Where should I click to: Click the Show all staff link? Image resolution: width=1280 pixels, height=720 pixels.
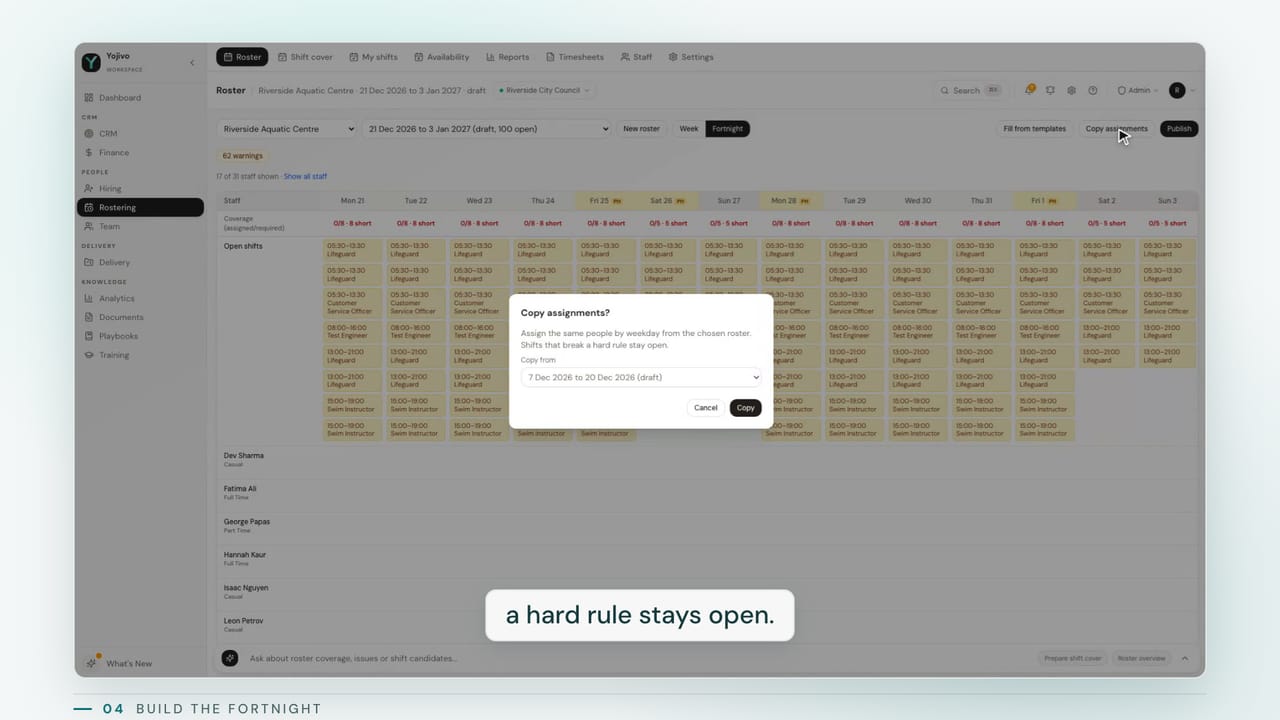[305, 177]
